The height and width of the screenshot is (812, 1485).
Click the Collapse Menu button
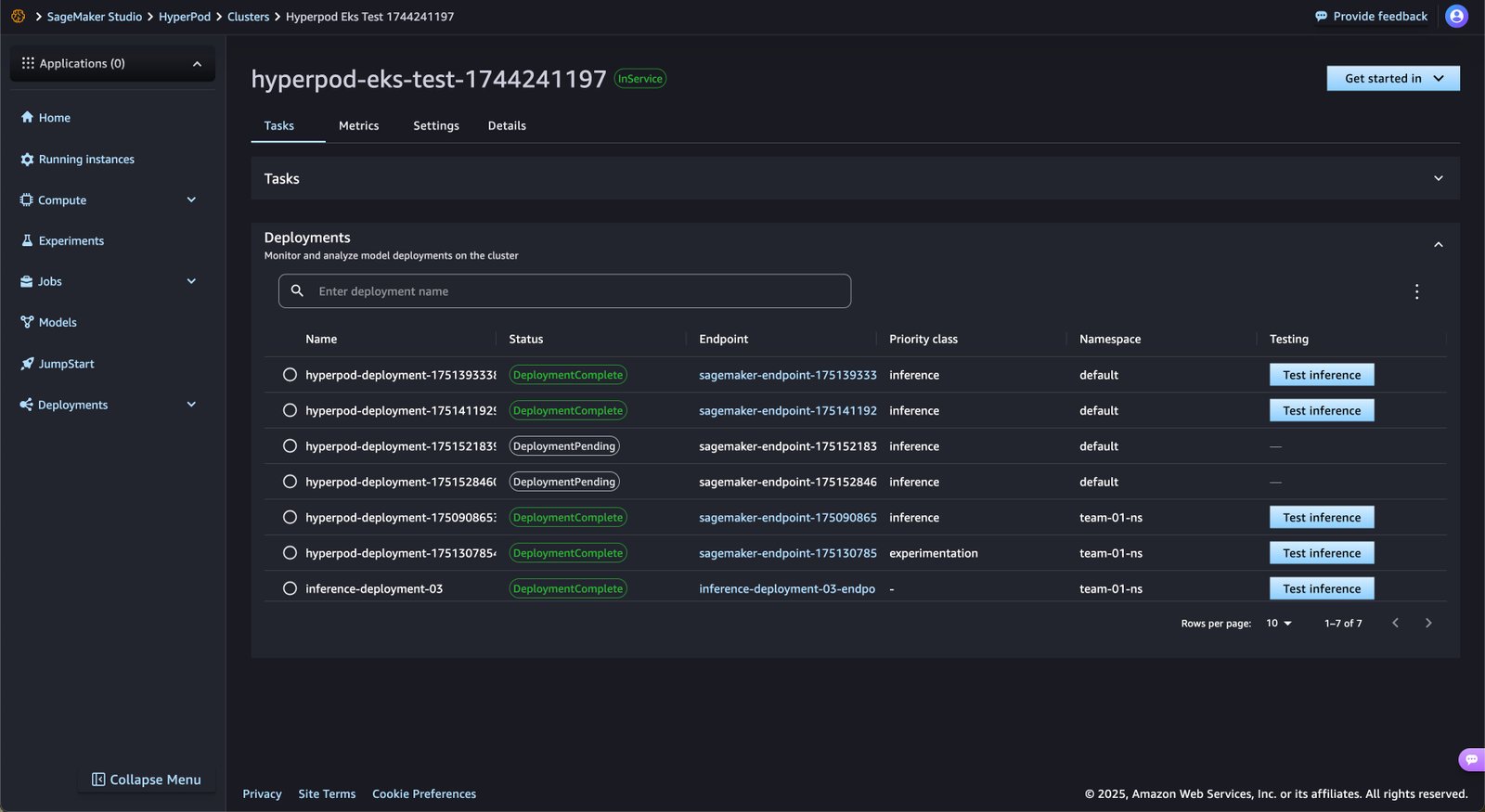pyautogui.click(x=147, y=780)
